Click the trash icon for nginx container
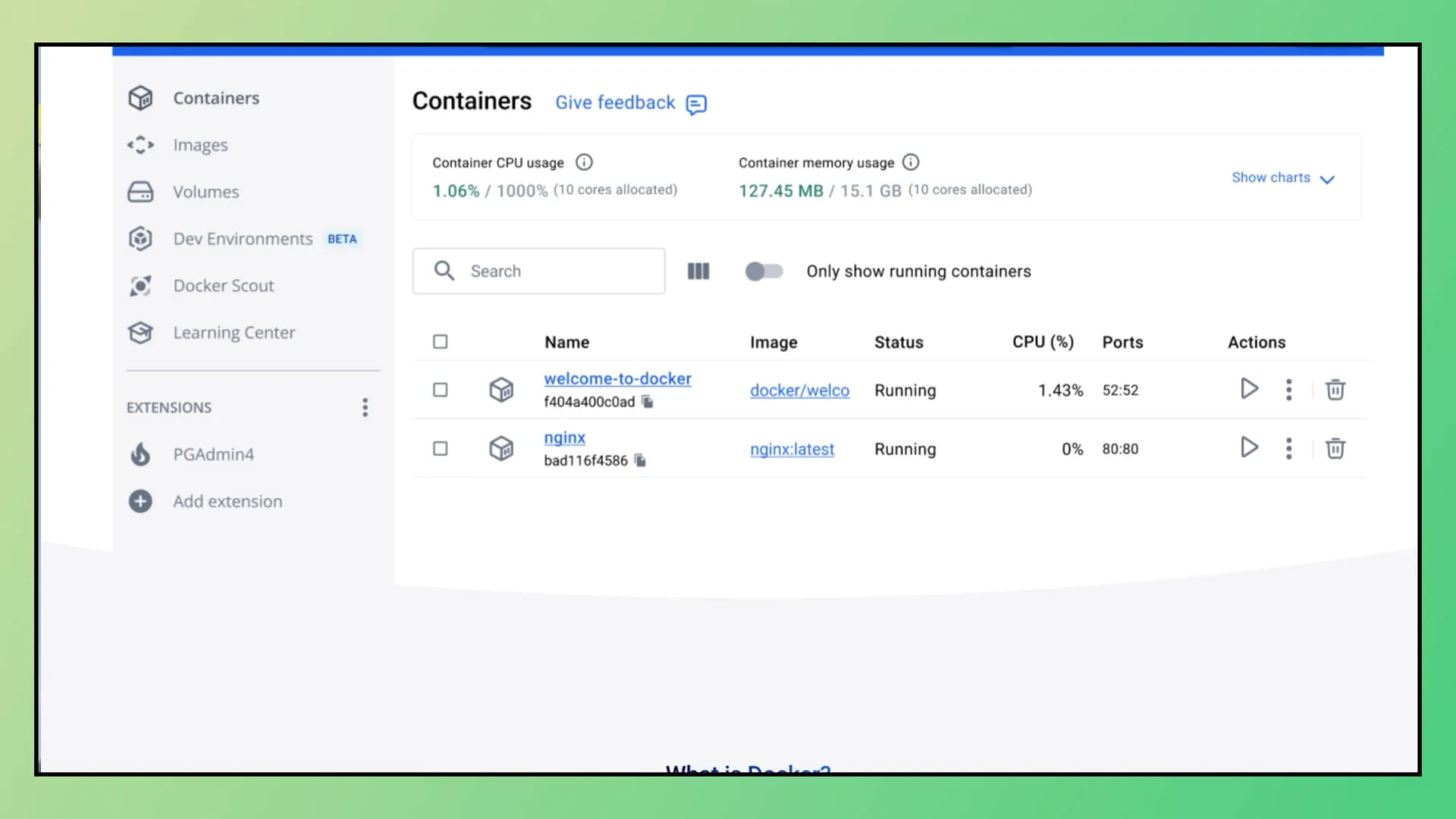Viewport: 1456px width, 819px height. 1335,448
